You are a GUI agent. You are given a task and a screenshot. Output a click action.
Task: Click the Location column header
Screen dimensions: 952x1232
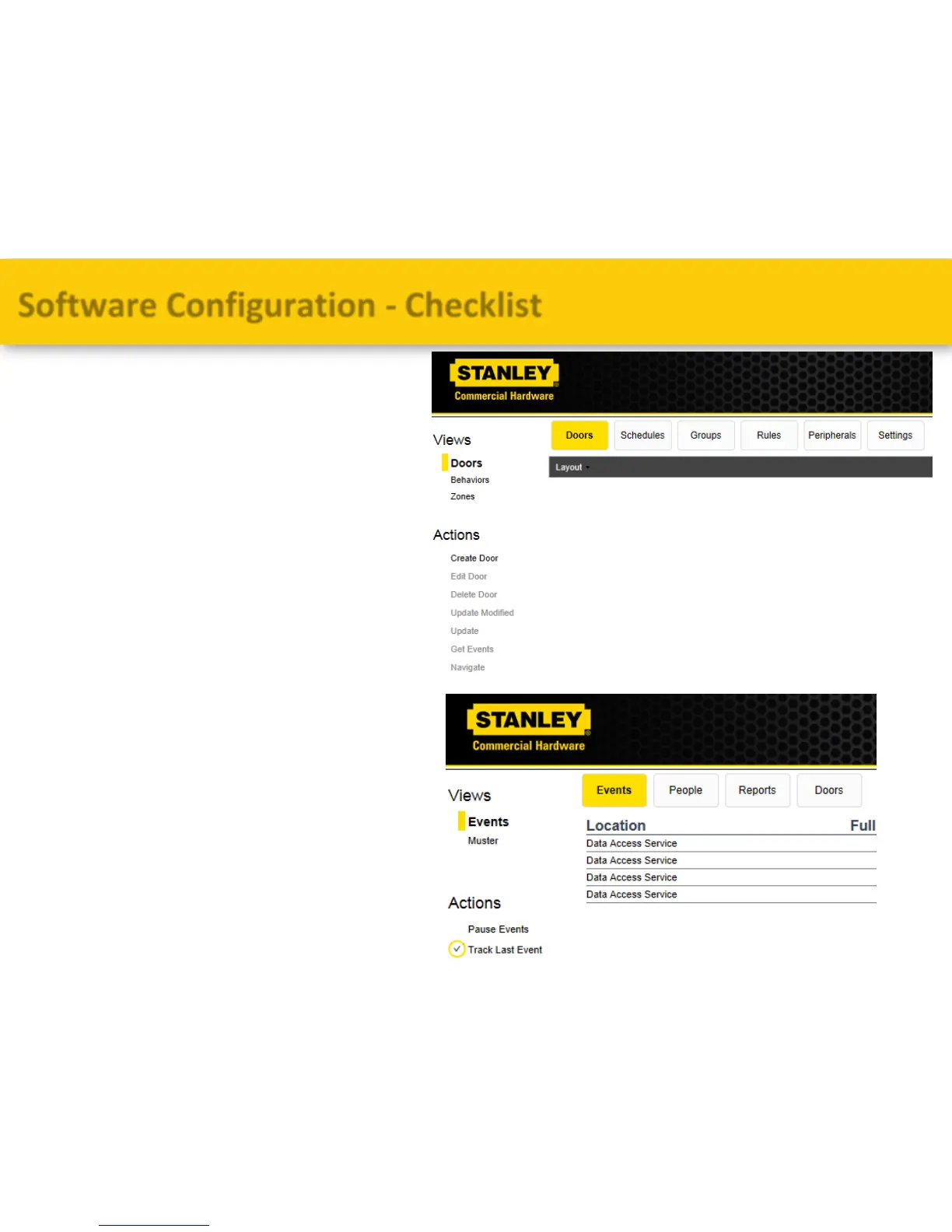click(x=616, y=825)
